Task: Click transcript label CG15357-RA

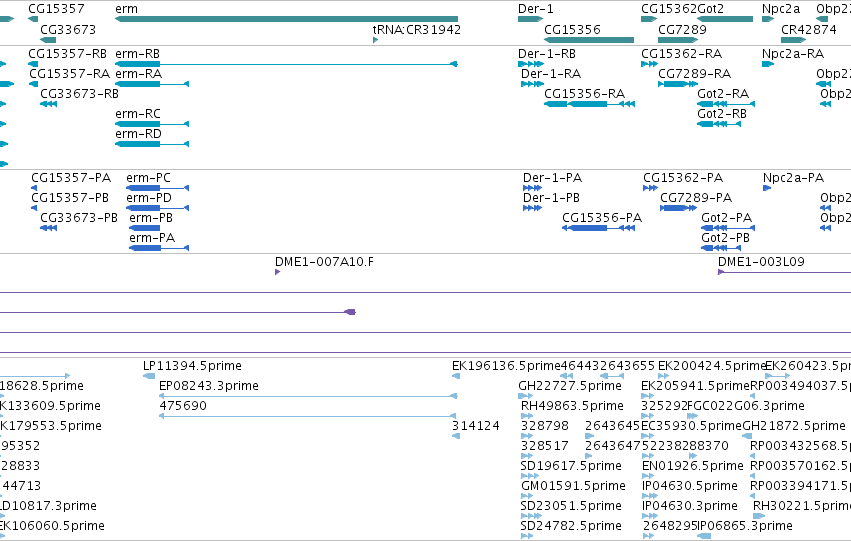Action: (x=69, y=73)
